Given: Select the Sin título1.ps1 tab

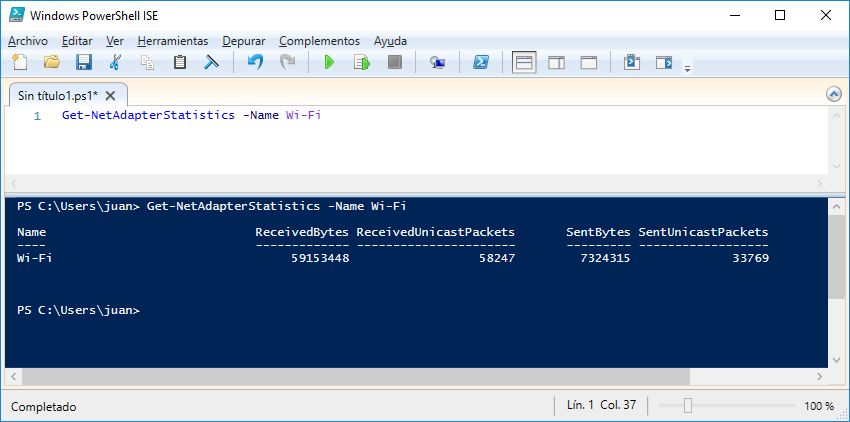Looking at the screenshot, I should (x=58, y=96).
